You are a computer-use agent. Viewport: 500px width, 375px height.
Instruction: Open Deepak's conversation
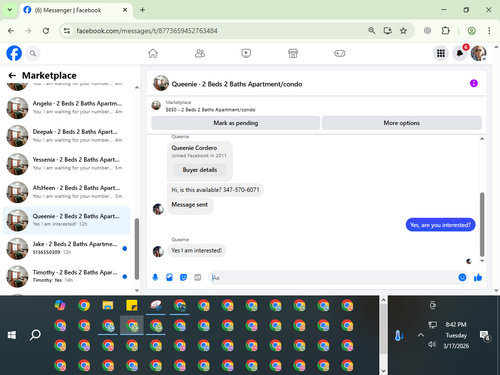tap(67, 136)
